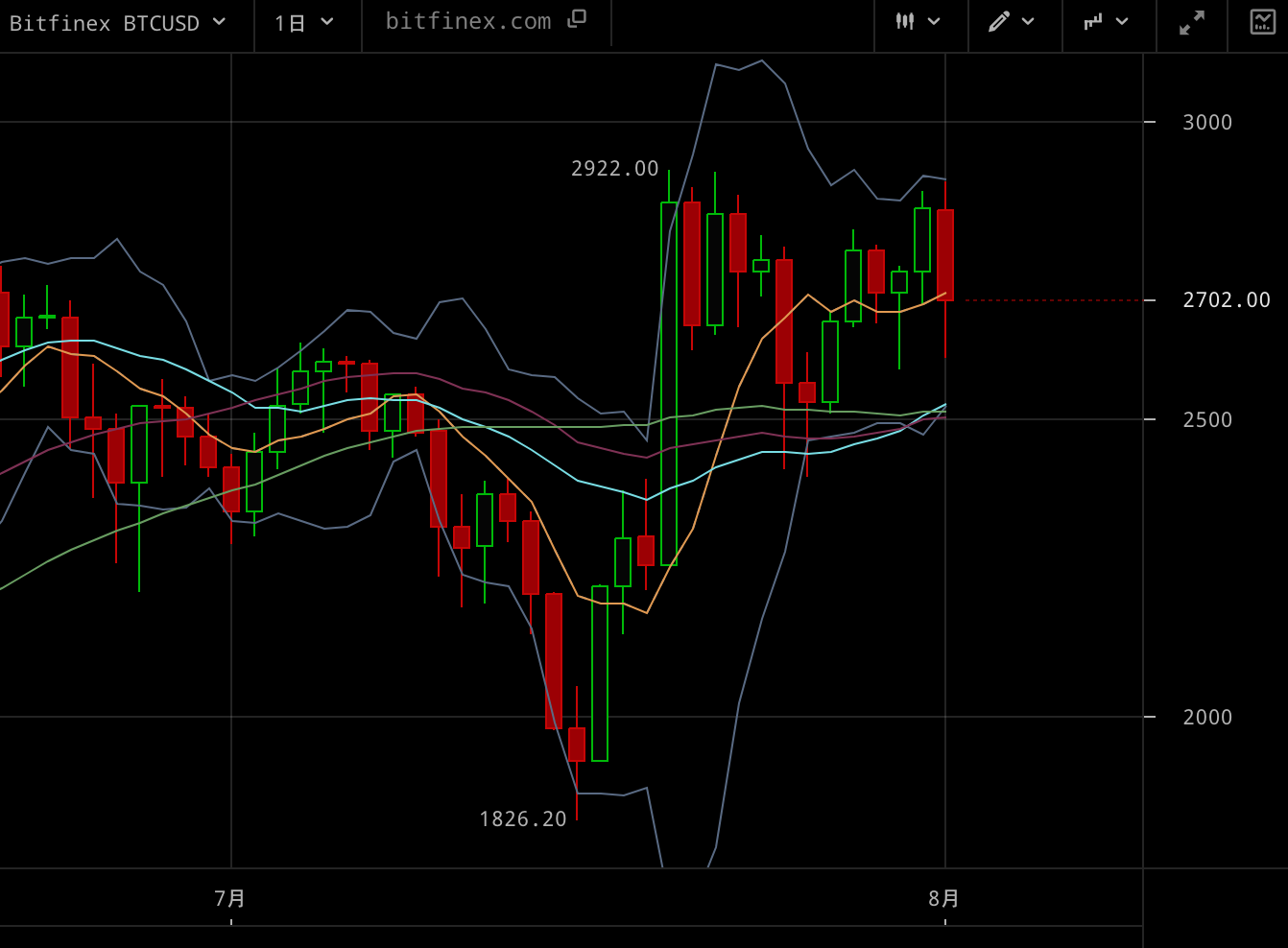Image resolution: width=1288 pixels, height=948 pixels.
Task: Click the chart panel icon at far right
Action: click(x=1263, y=22)
